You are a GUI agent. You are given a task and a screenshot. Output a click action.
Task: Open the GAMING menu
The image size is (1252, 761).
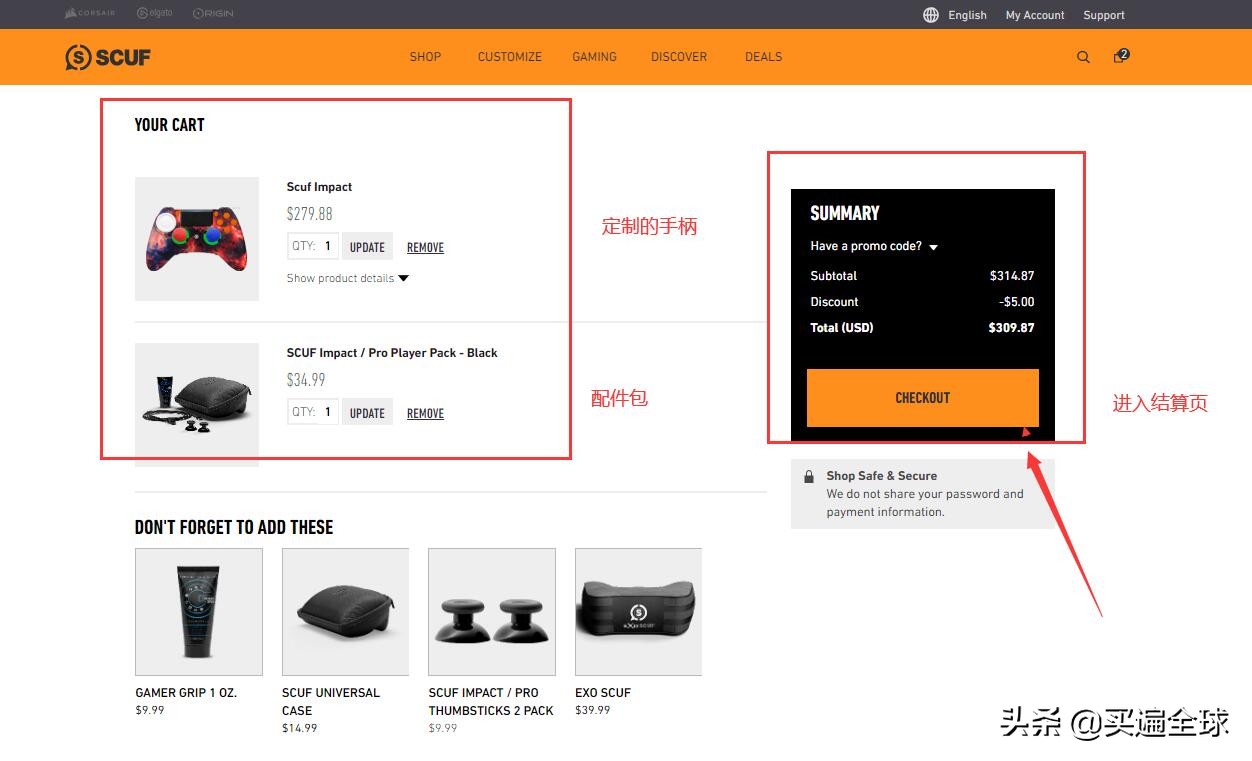[x=594, y=57]
